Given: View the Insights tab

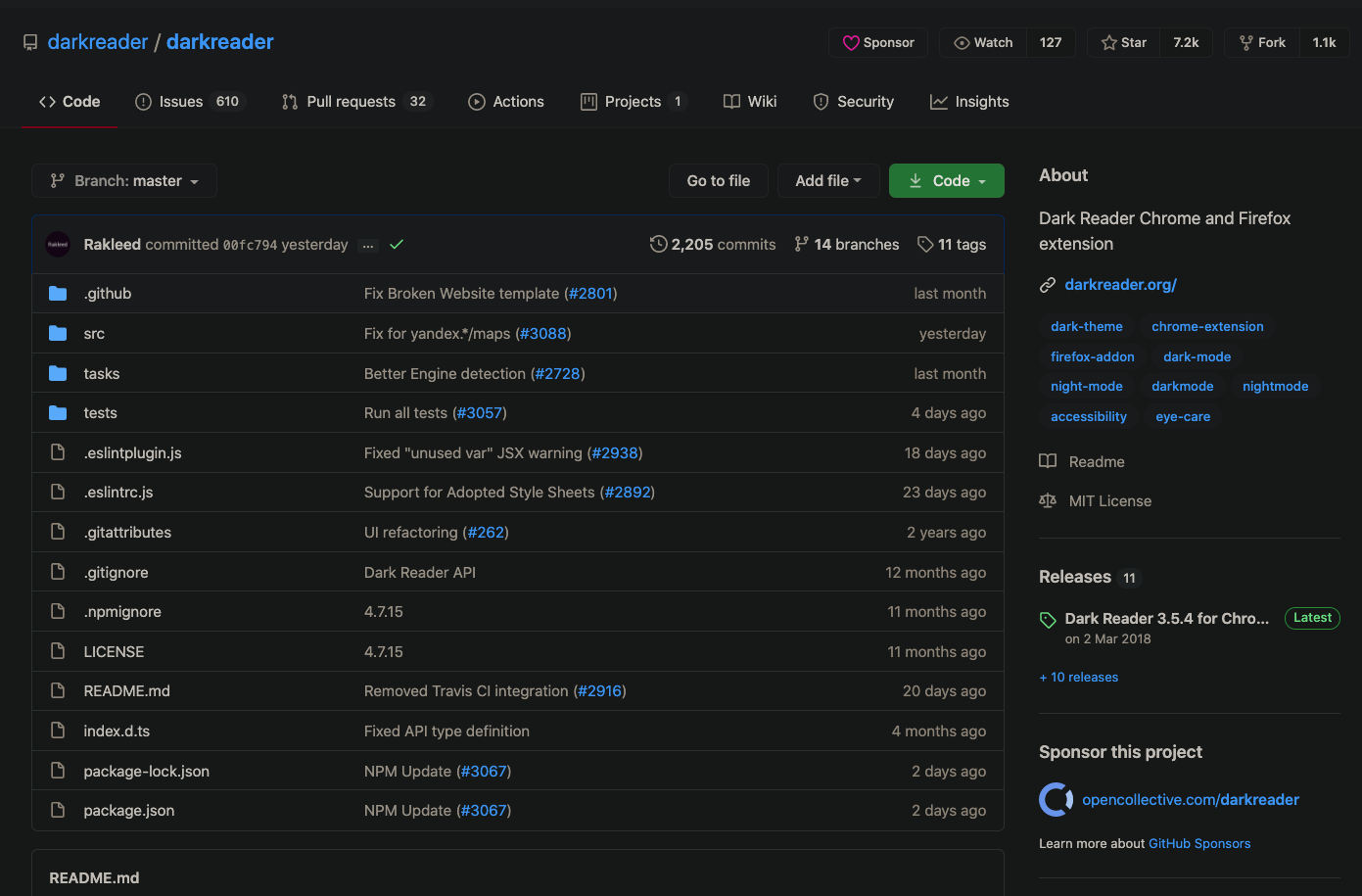Looking at the screenshot, I should 969,102.
